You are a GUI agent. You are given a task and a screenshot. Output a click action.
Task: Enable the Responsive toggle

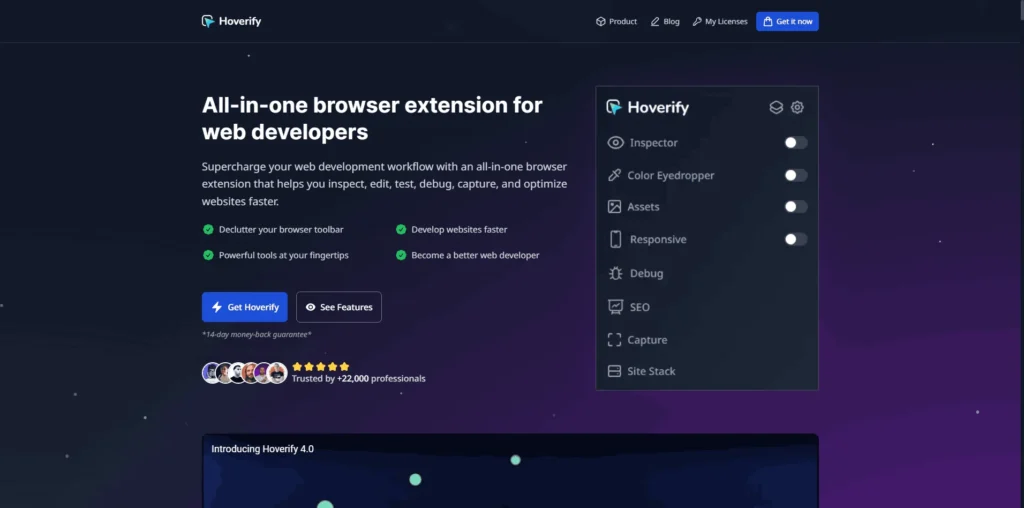click(x=795, y=239)
